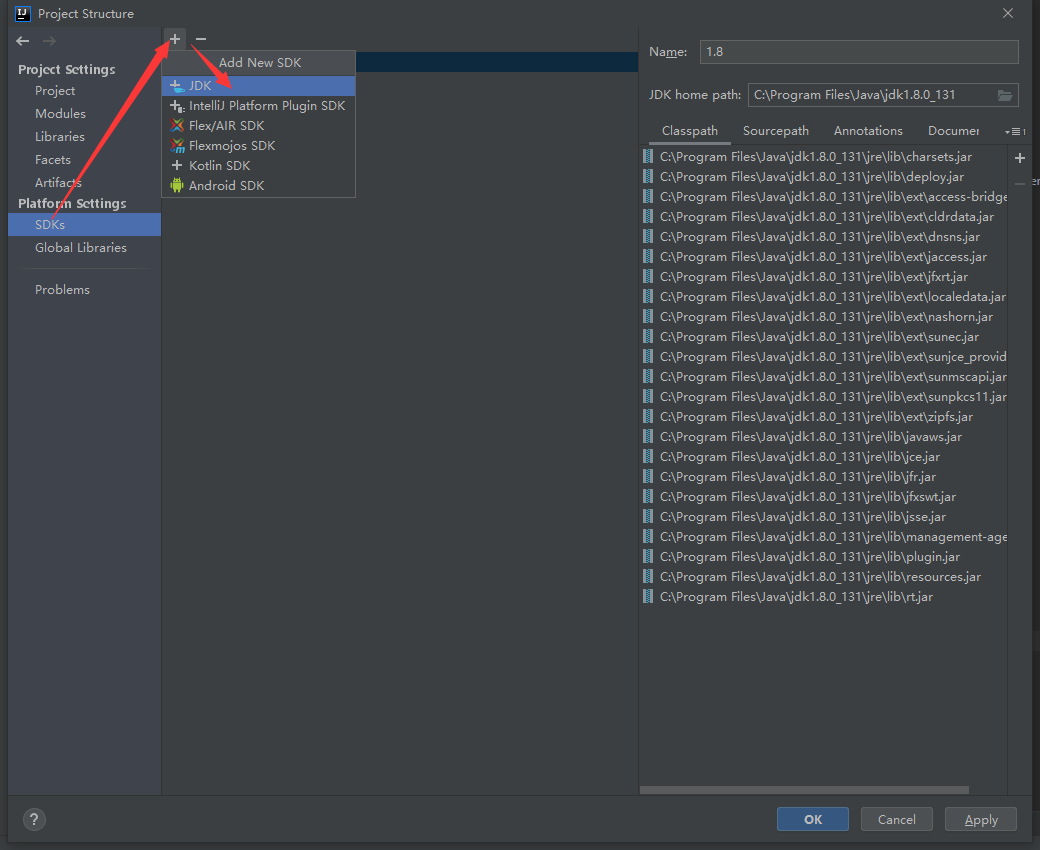Switch to the Annotations tab
The image size is (1040, 850).
pos(868,131)
